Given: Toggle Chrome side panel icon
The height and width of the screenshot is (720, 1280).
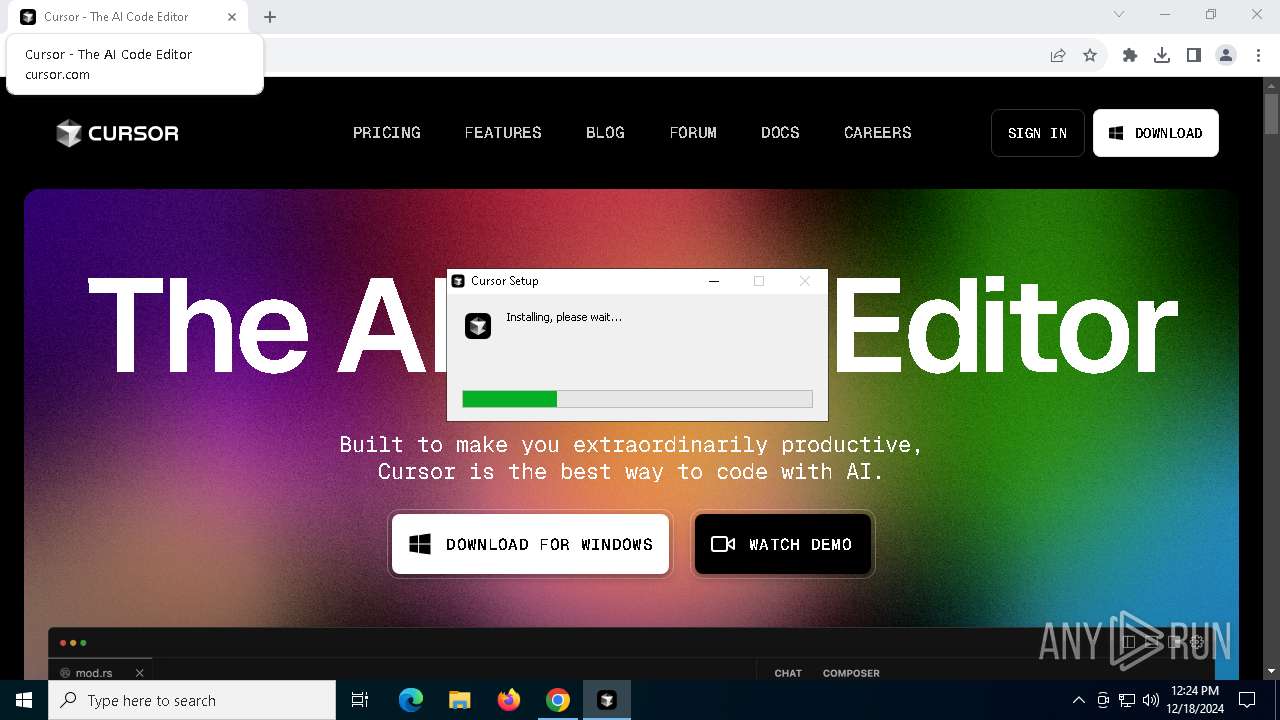Looking at the screenshot, I should (1194, 55).
